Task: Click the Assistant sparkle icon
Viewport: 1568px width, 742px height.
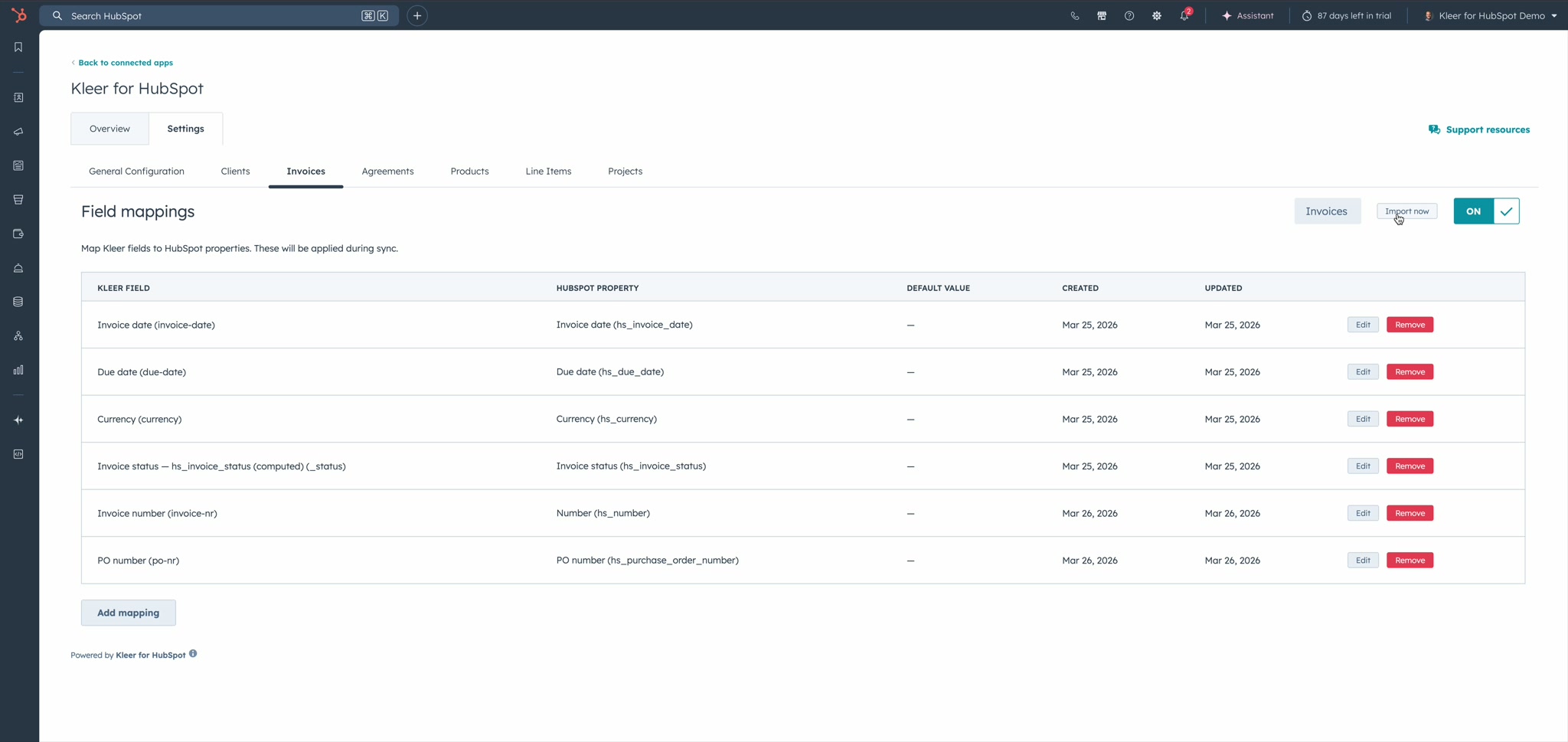Action: (1227, 15)
